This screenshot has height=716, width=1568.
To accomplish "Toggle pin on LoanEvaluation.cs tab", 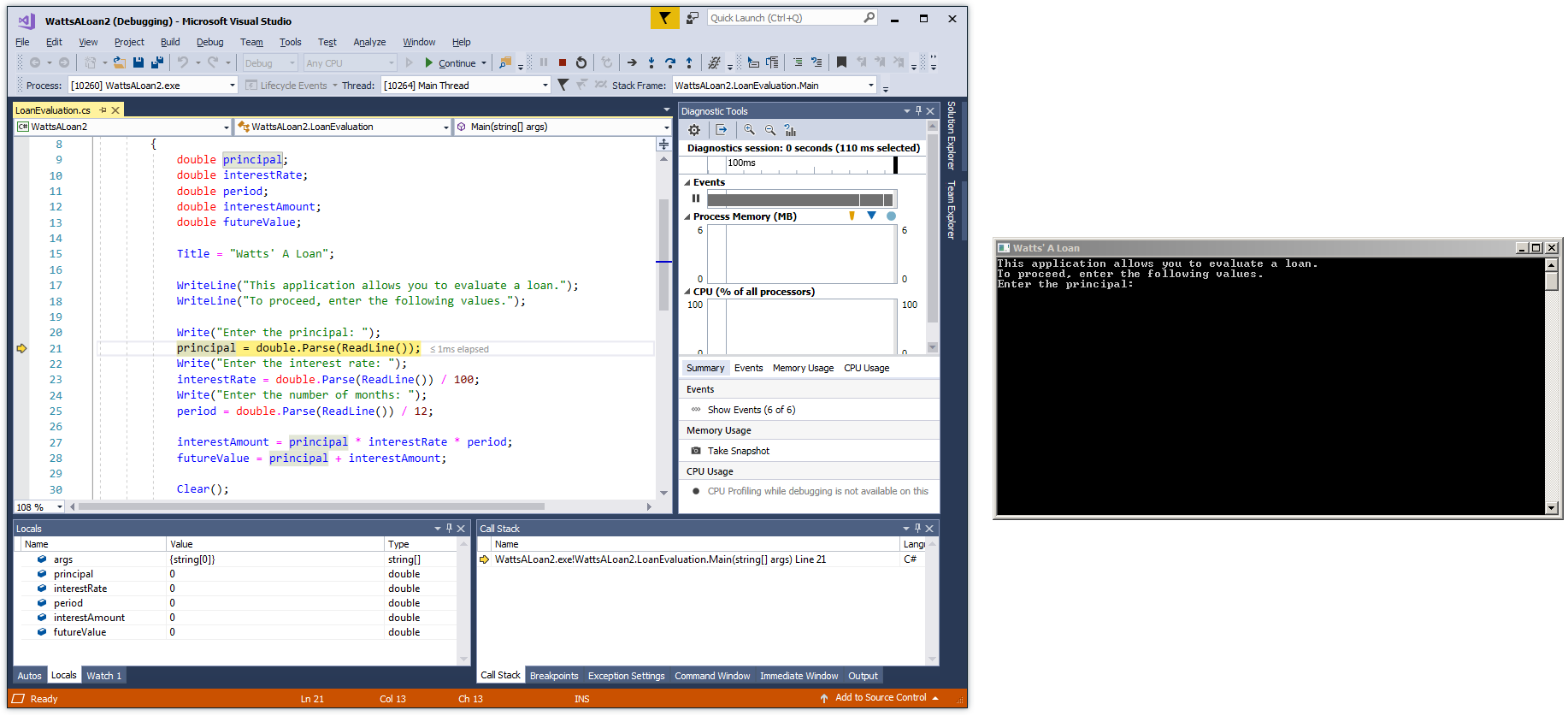I will pyautogui.click(x=103, y=110).
